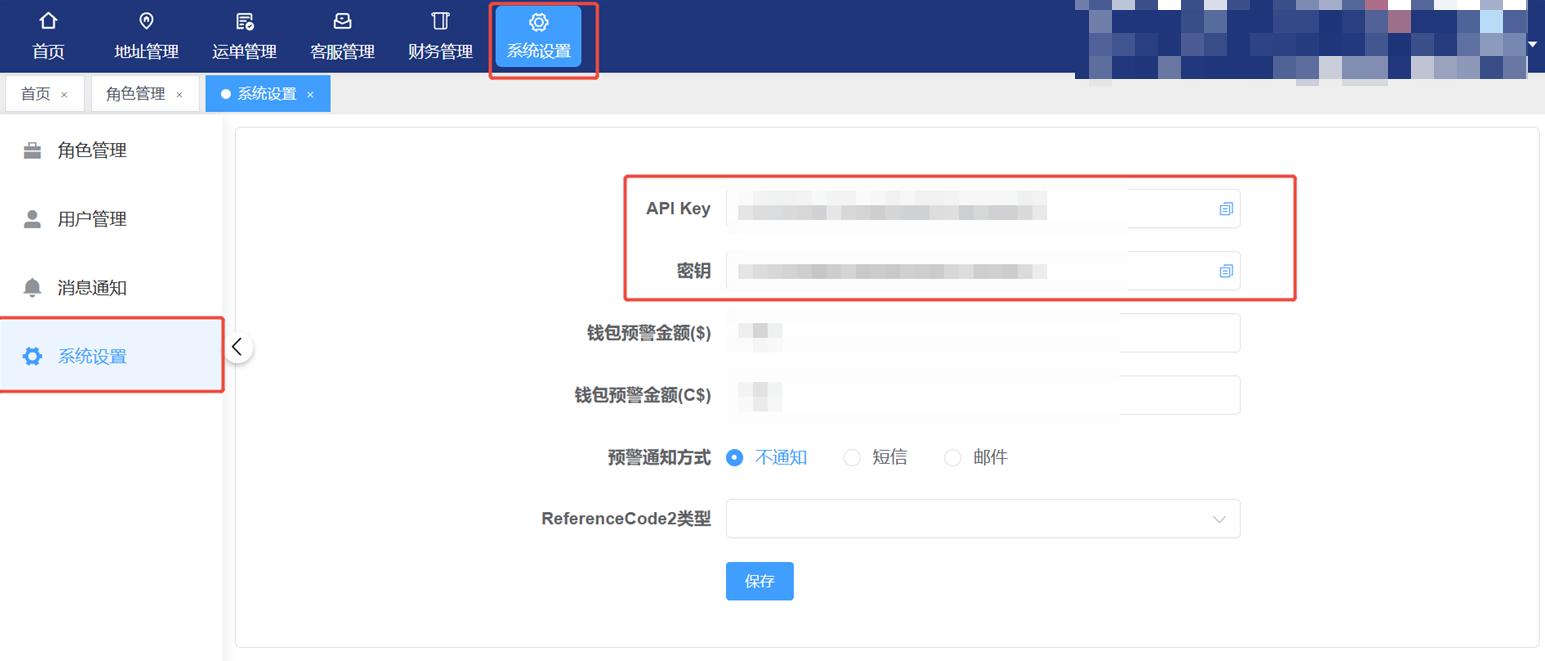Image resolution: width=1545 pixels, height=661 pixels.
Task: Click the 预警通知方式 label
Action: tap(659, 458)
